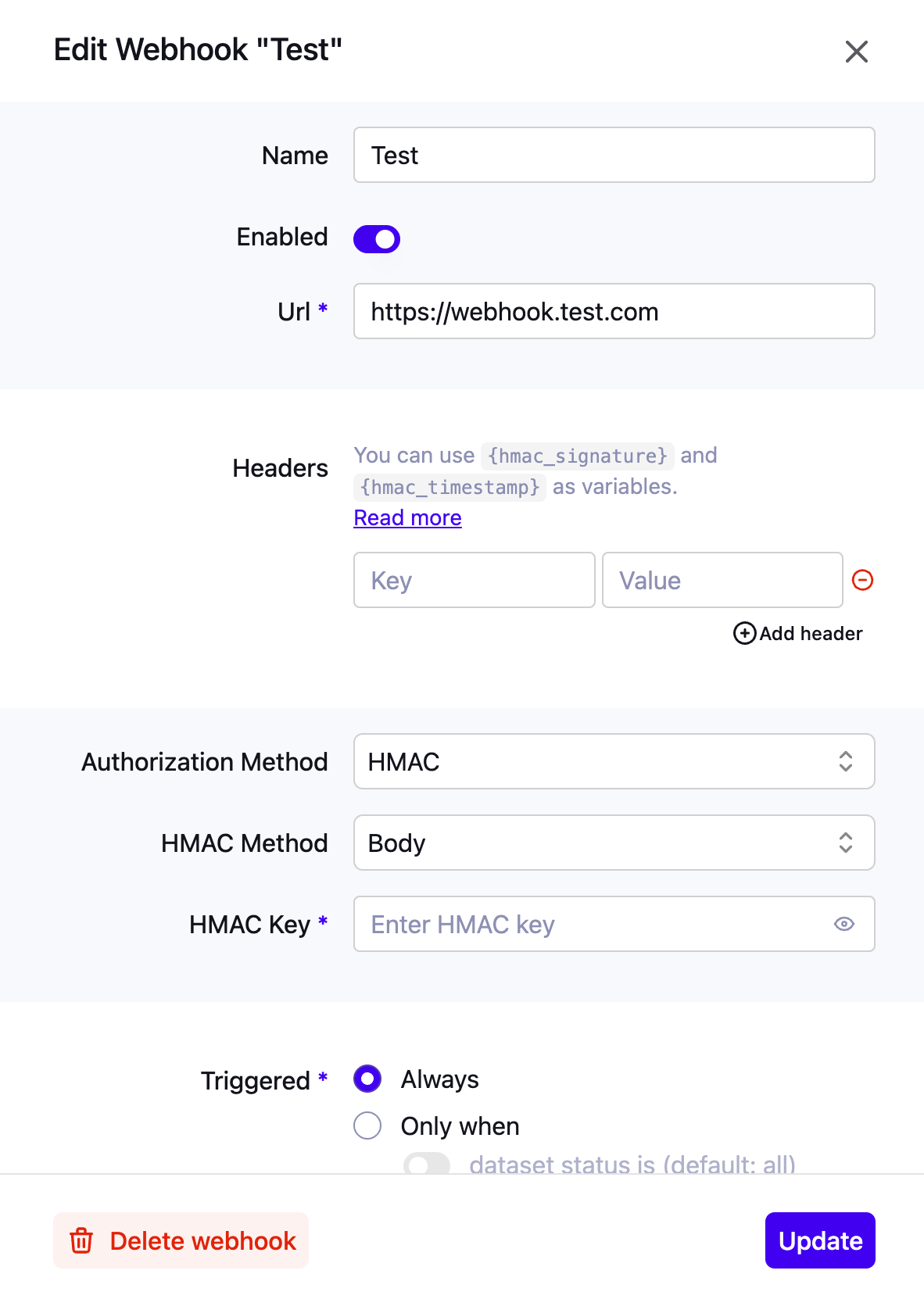Open the Authorization Method dropdown

(614, 761)
